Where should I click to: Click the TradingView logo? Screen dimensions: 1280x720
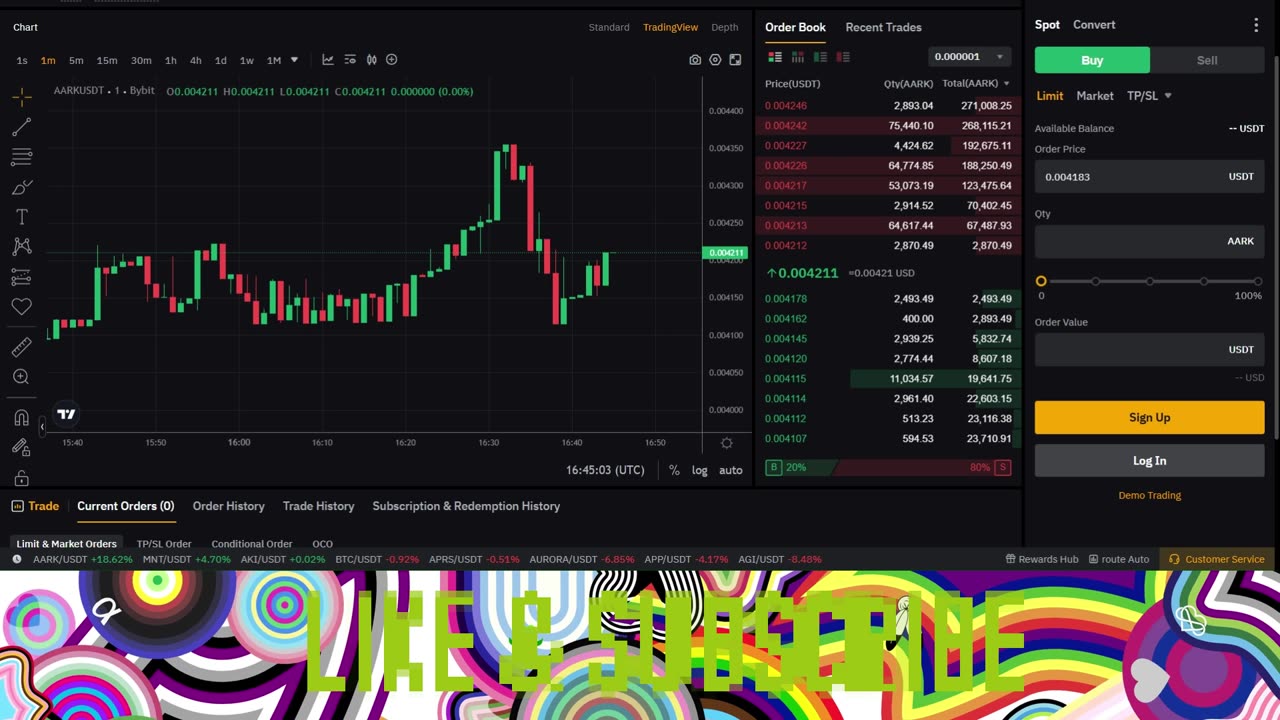tap(66, 414)
